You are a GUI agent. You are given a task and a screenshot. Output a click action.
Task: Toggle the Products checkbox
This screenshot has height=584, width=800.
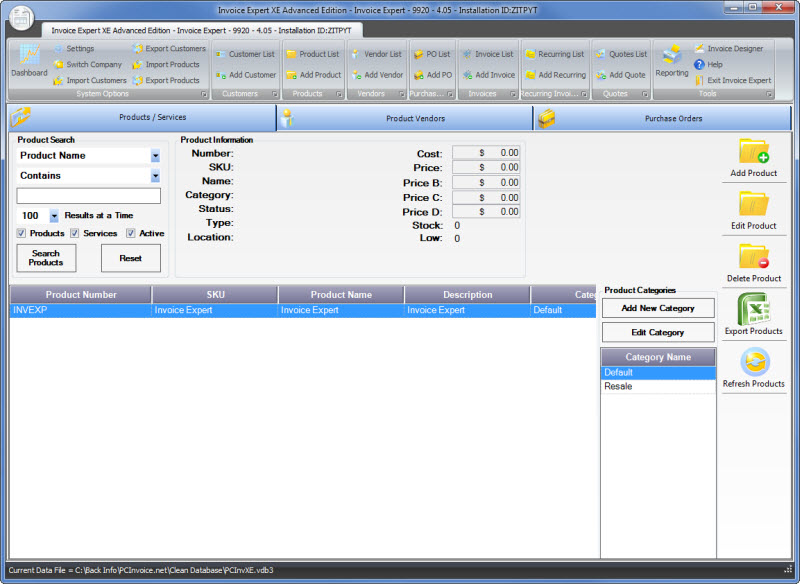(x=21, y=233)
